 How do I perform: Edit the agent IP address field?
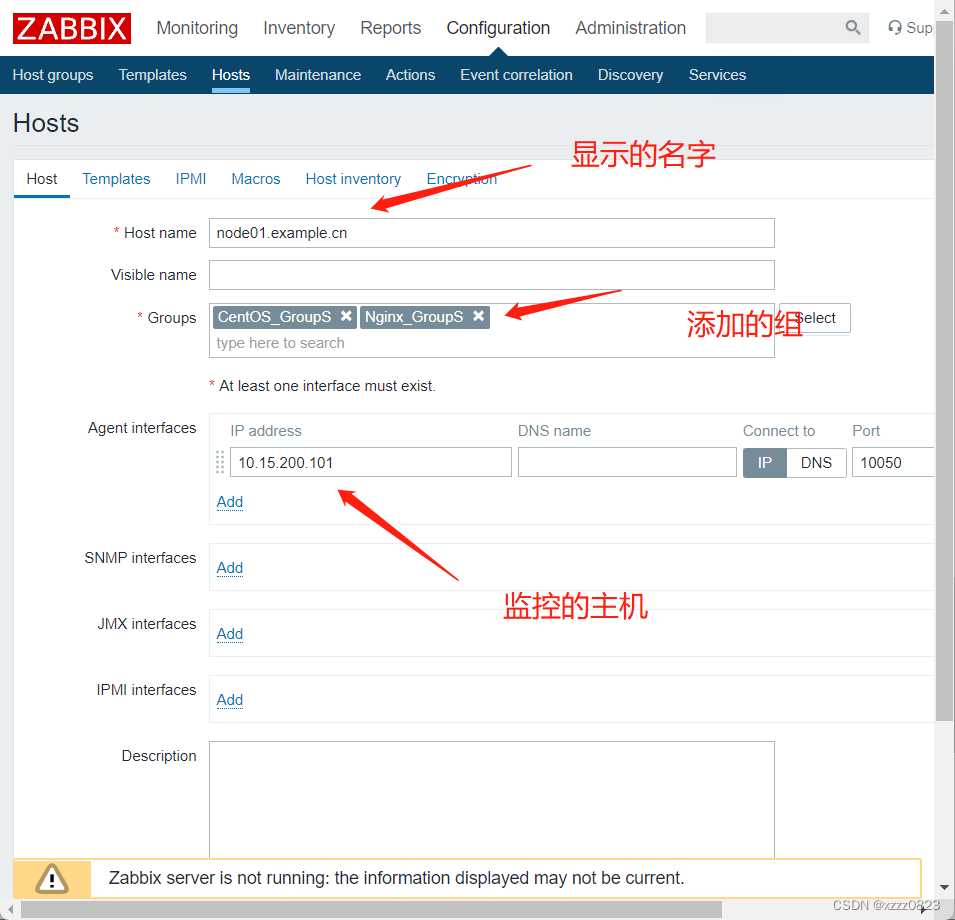pos(370,463)
